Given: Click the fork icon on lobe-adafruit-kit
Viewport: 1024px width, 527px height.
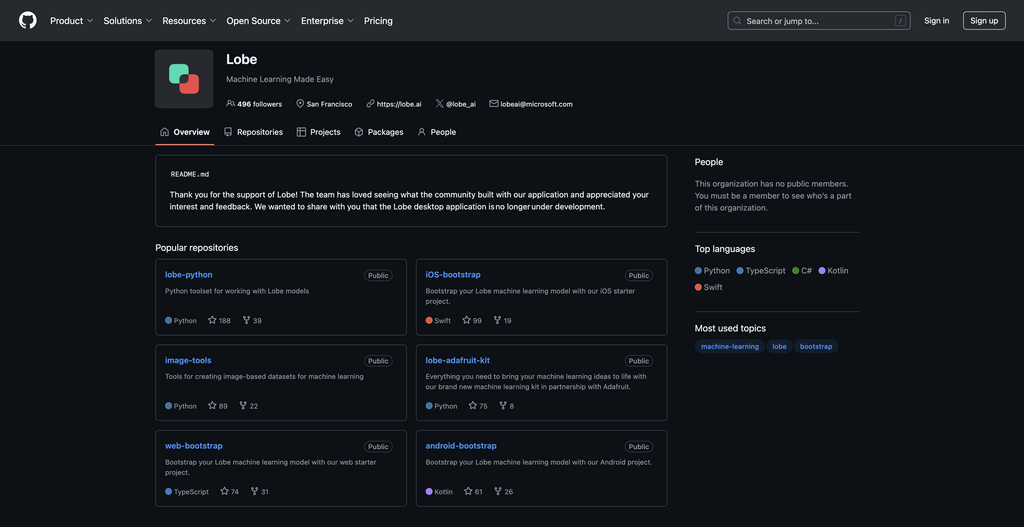Looking at the screenshot, I should click(503, 406).
